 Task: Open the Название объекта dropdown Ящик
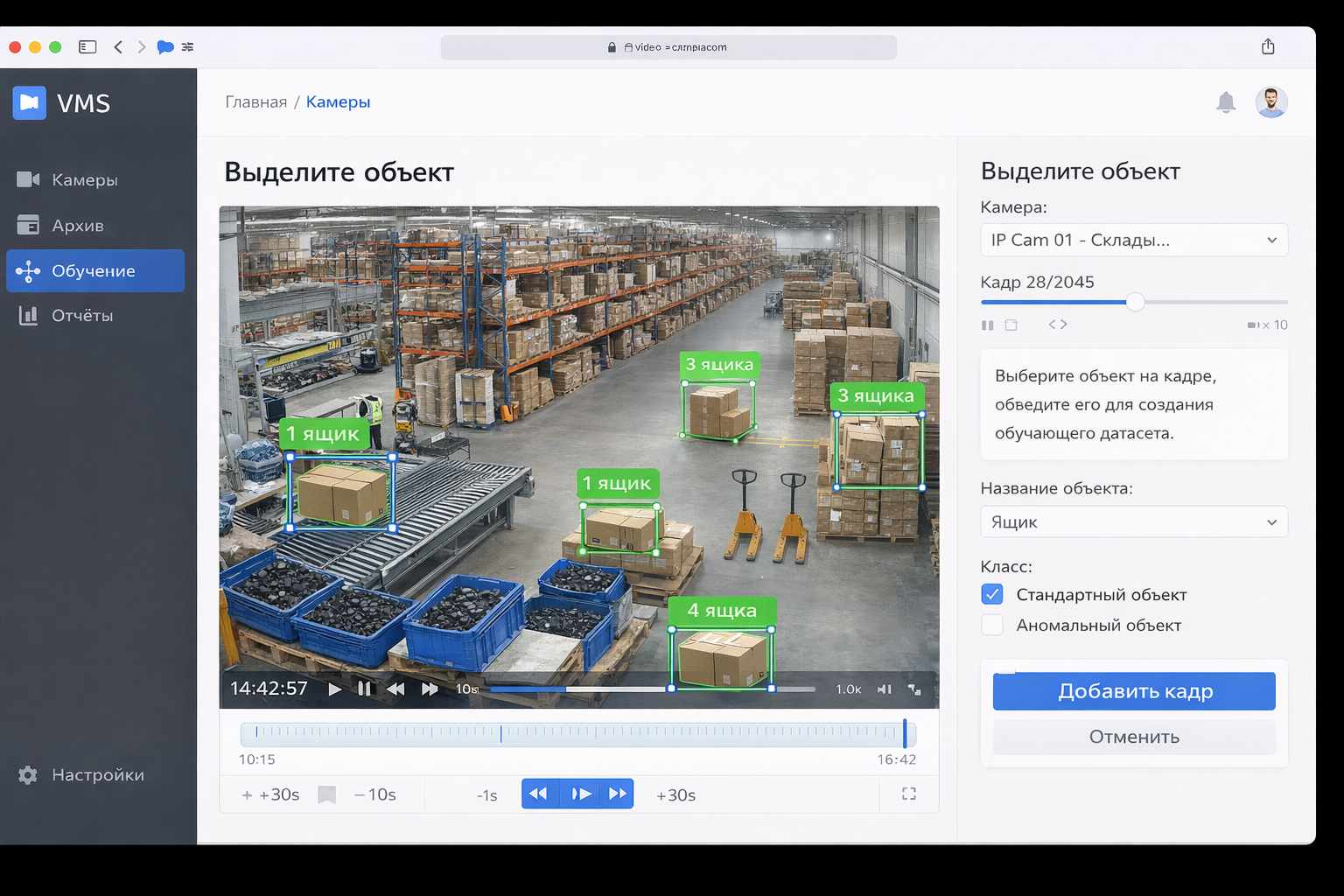(1133, 522)
